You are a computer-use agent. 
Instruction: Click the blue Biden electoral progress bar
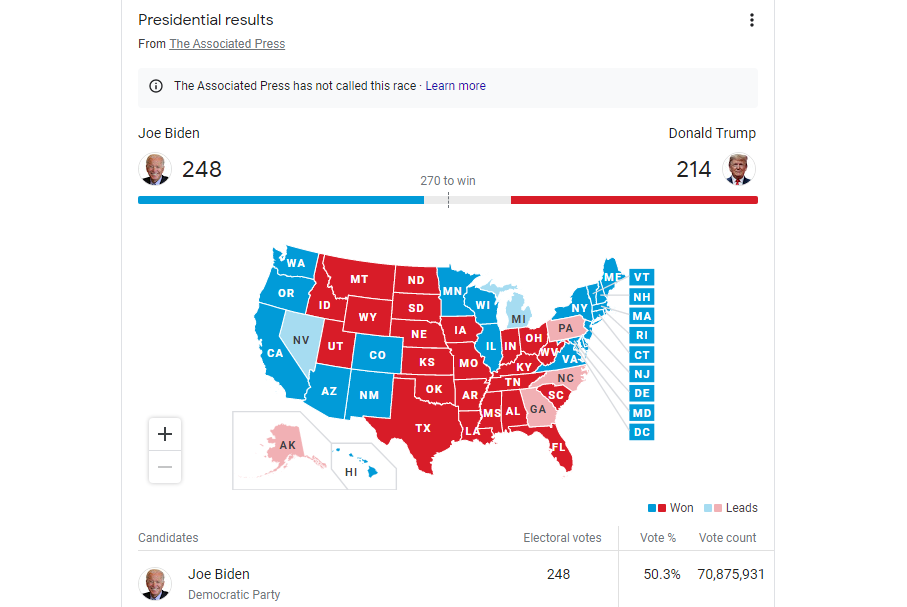pos(280,200)
